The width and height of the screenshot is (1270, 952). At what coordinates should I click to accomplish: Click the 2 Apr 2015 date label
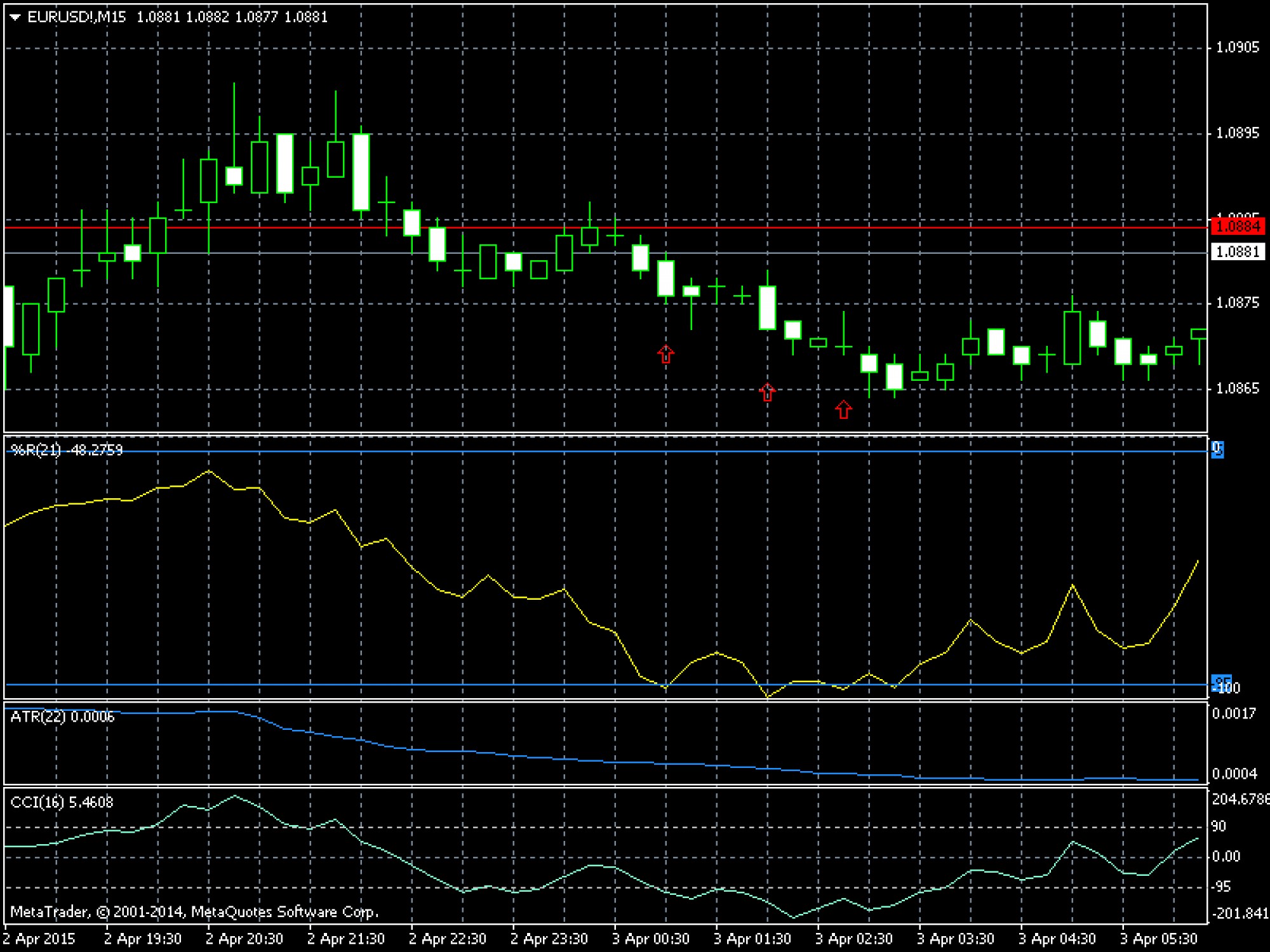[39, 939]
